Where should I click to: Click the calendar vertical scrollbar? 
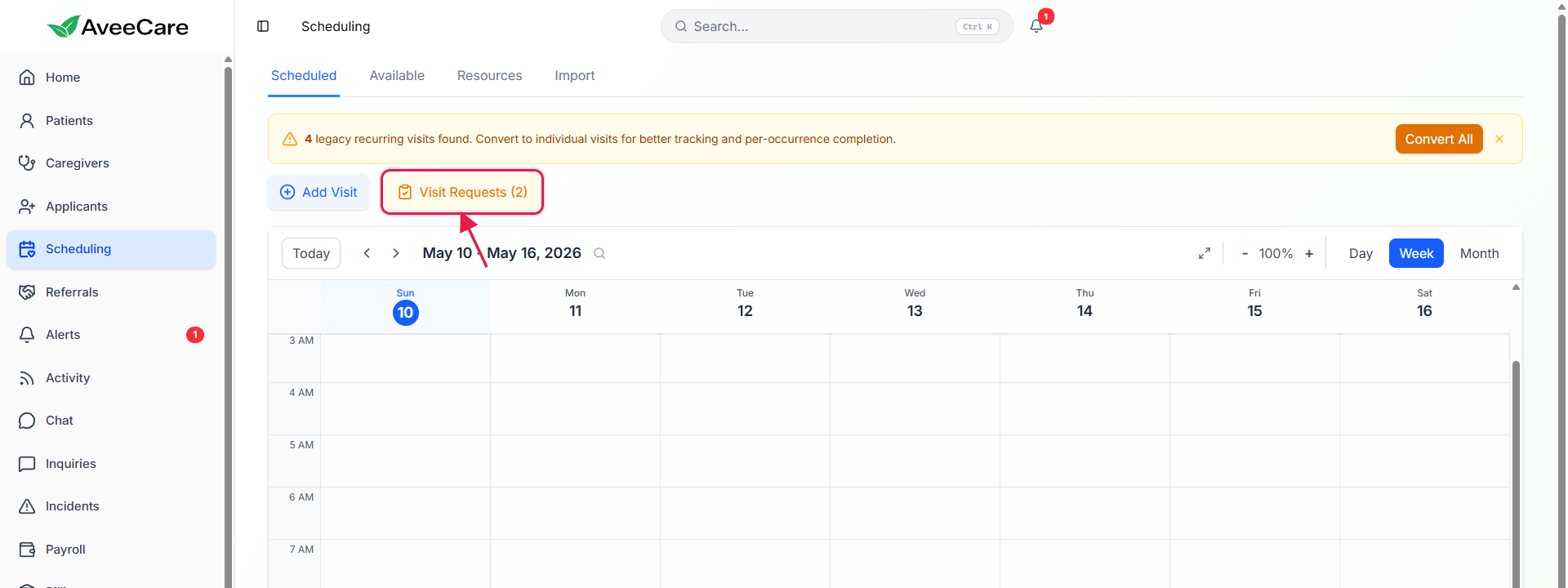click(x=1516, y=474)
